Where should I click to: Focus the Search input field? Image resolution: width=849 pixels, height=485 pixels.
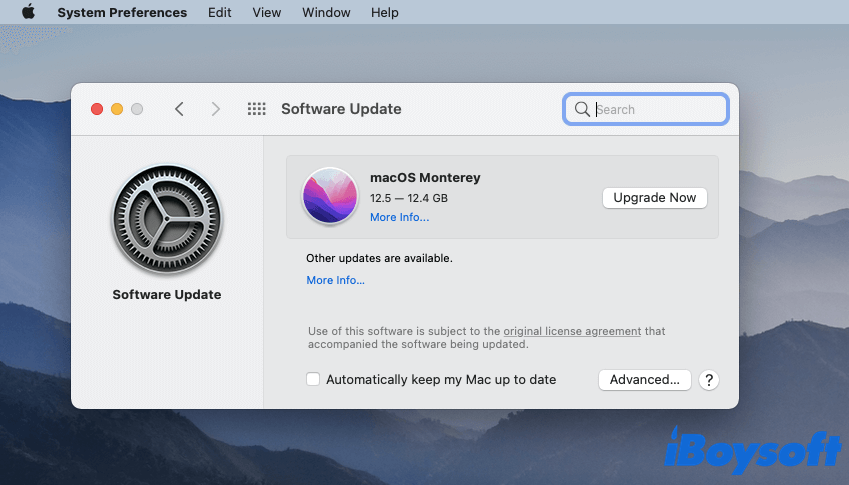point(658,109)
